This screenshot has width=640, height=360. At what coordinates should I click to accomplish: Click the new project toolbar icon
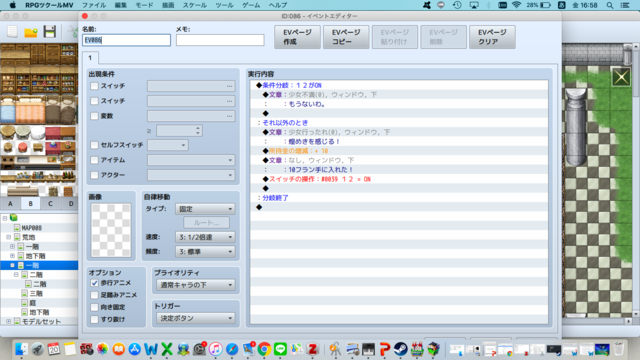12,31
